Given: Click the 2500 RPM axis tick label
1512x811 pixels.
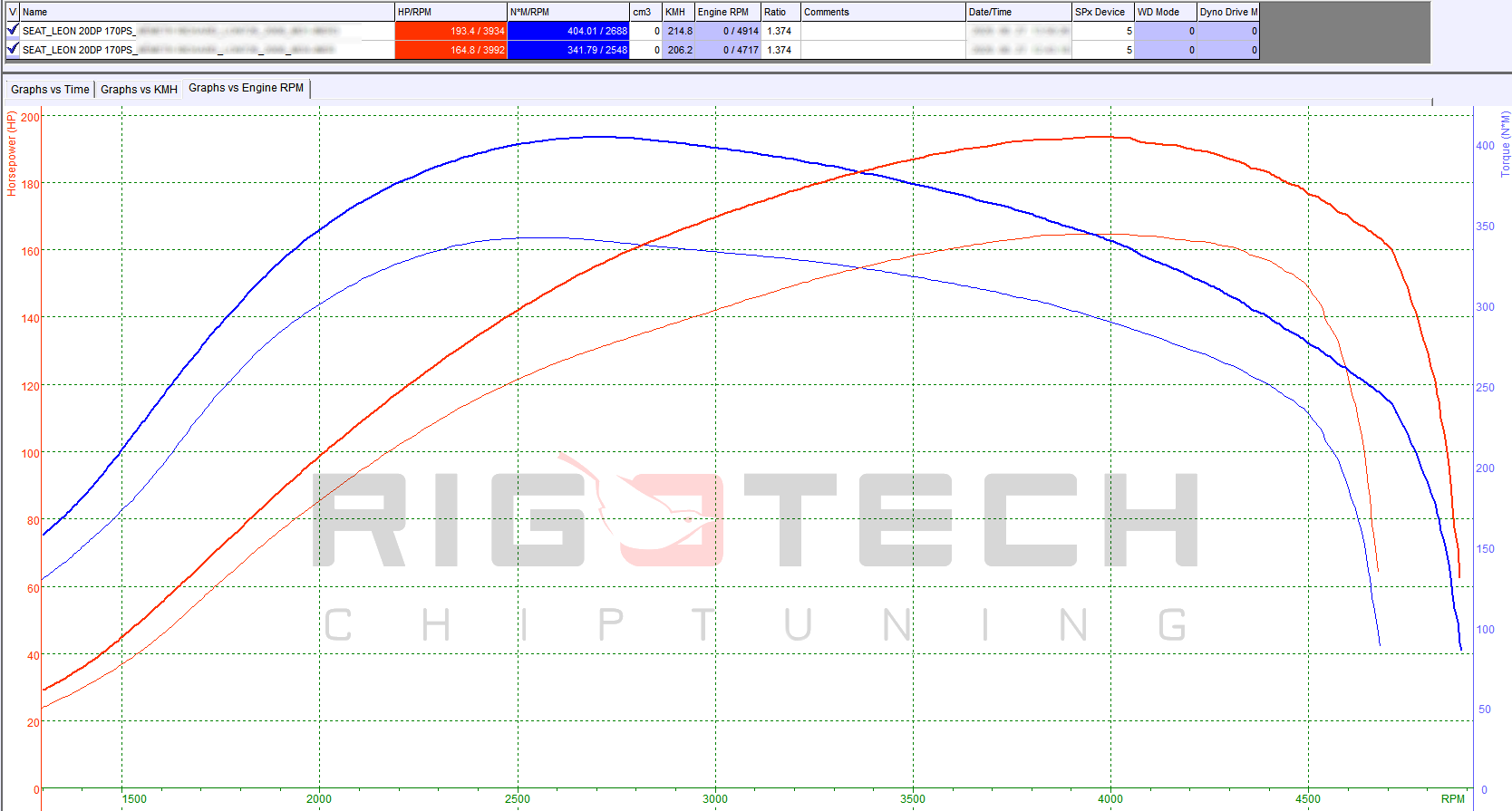Looking at the screenshot, I should (x=517, y=798).
